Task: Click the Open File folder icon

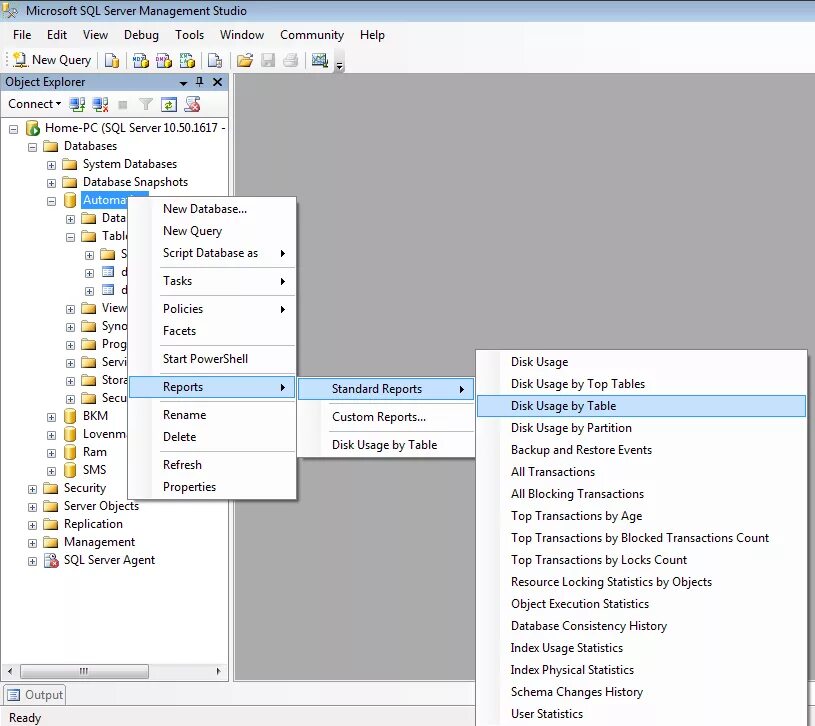Action: click(x=245, y=60)
